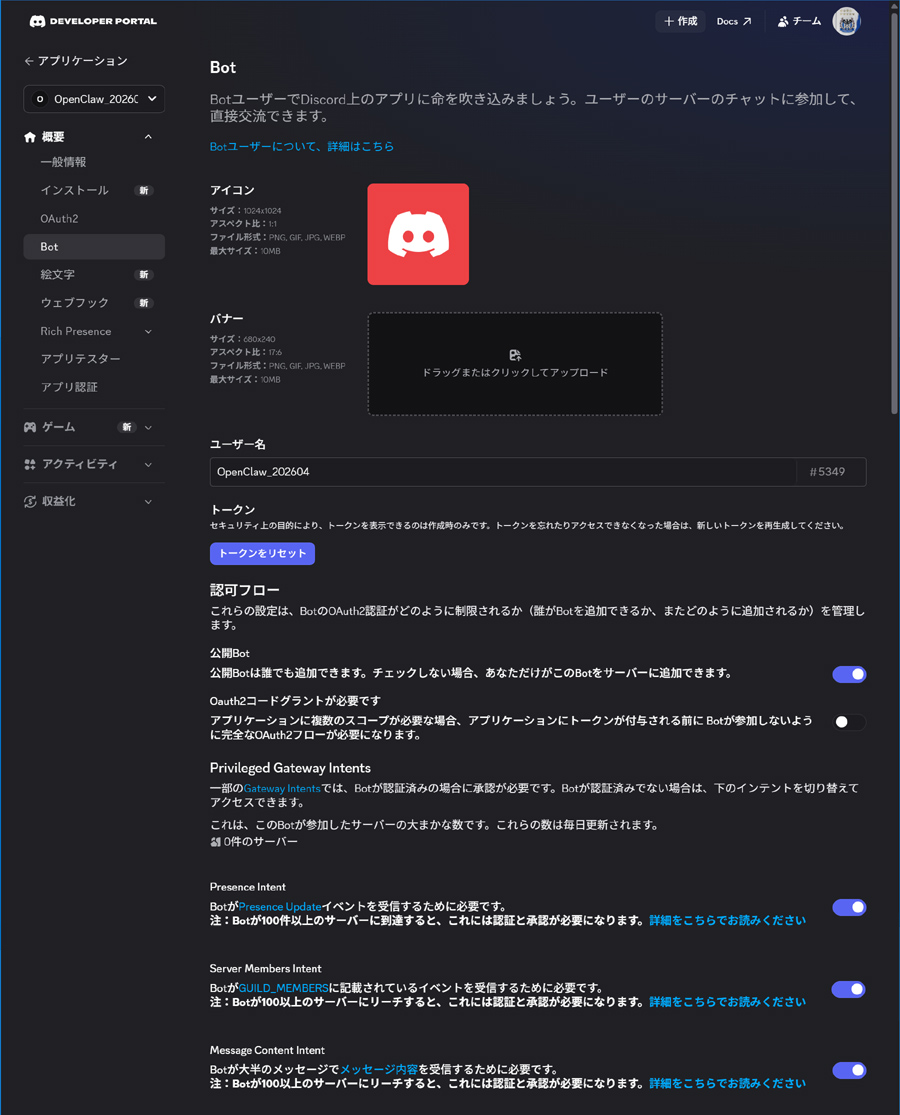Switch to the ウェブフック sidebar item
Screen dimensions: 900x1115
coord(73,302)
